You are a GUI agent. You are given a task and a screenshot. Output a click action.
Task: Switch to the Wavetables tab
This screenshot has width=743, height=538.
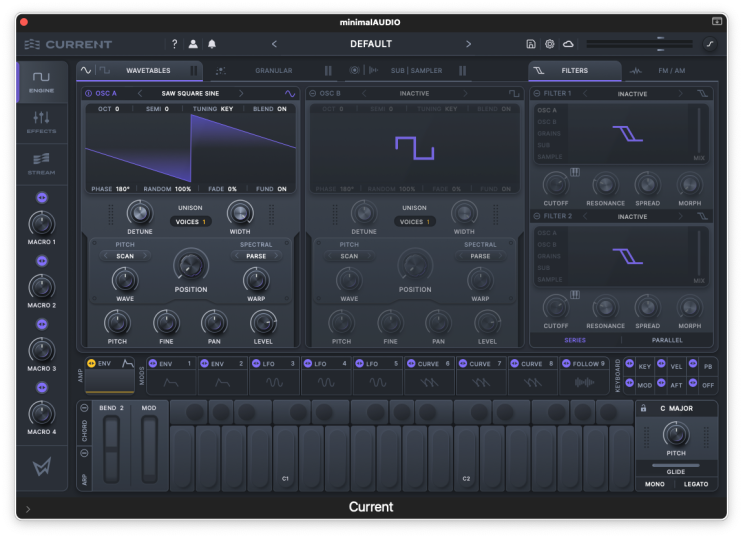pyautogui.click(x=140, y=71)
